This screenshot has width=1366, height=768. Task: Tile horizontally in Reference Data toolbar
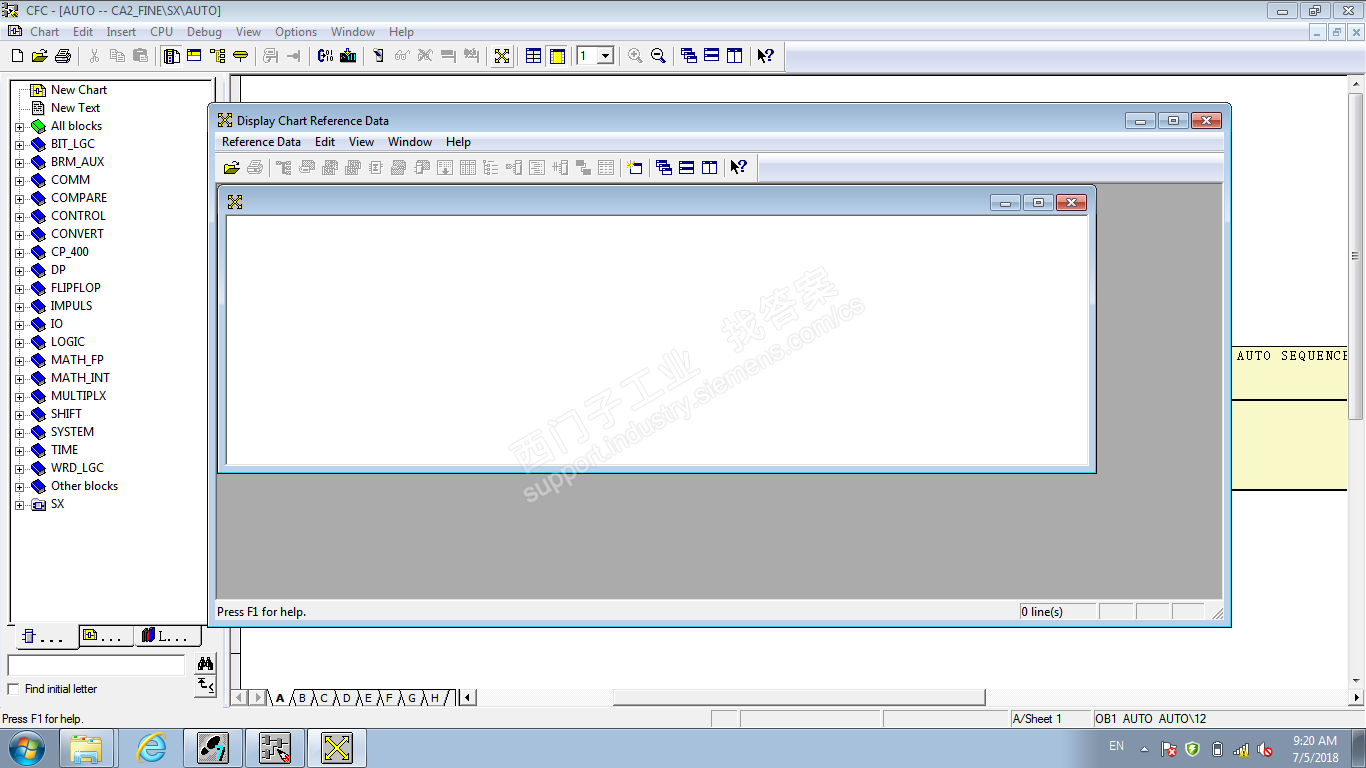[687, 168]
